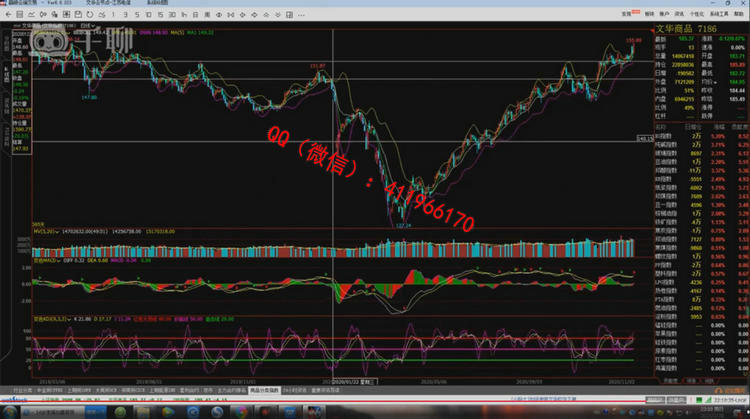Viewport: 750px width, 419px height.
Task: Open the toolbar ellipsis more menu
Action: (x=301, y=15)
